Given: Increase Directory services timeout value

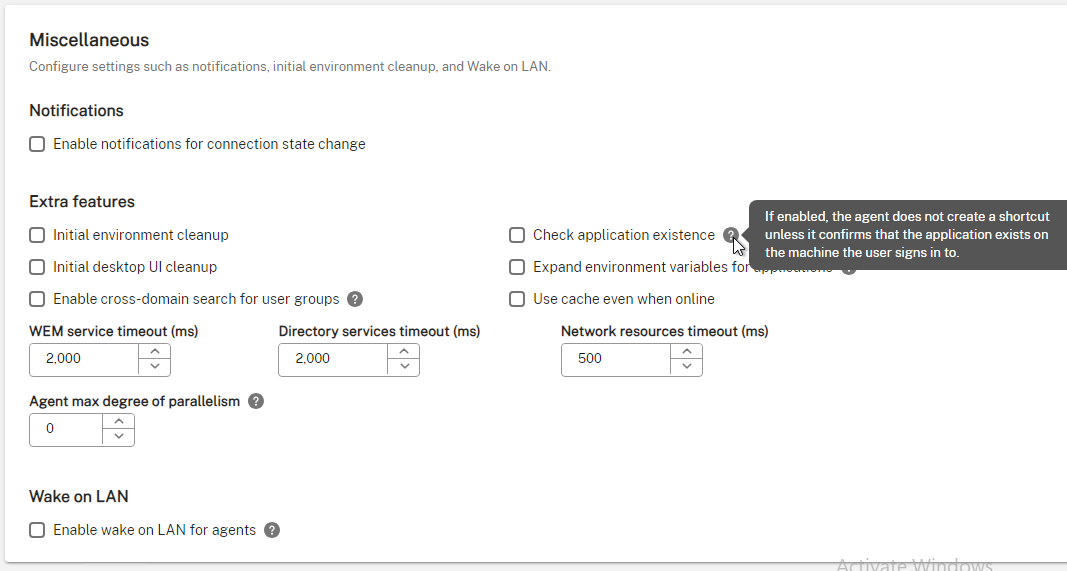Looking at the screenshot, I should [x=404, y=352].
